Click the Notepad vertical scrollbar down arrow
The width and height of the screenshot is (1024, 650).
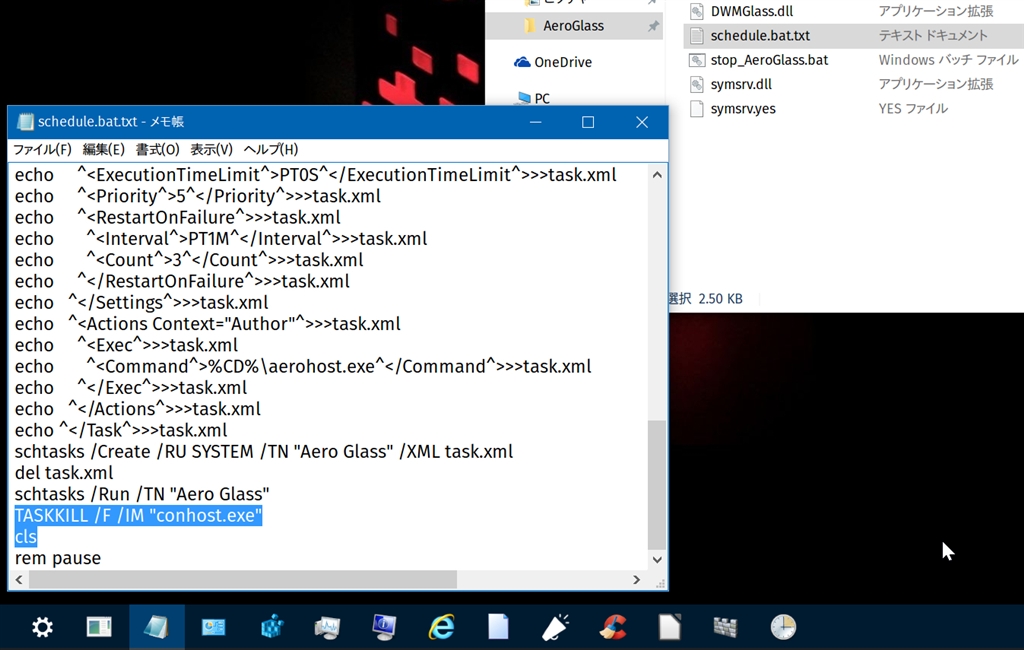[657, 560]
